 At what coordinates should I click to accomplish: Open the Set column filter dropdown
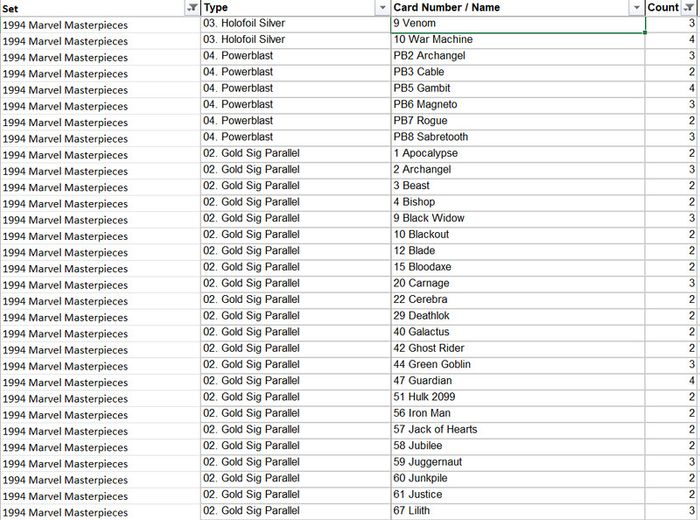[192, 8]
